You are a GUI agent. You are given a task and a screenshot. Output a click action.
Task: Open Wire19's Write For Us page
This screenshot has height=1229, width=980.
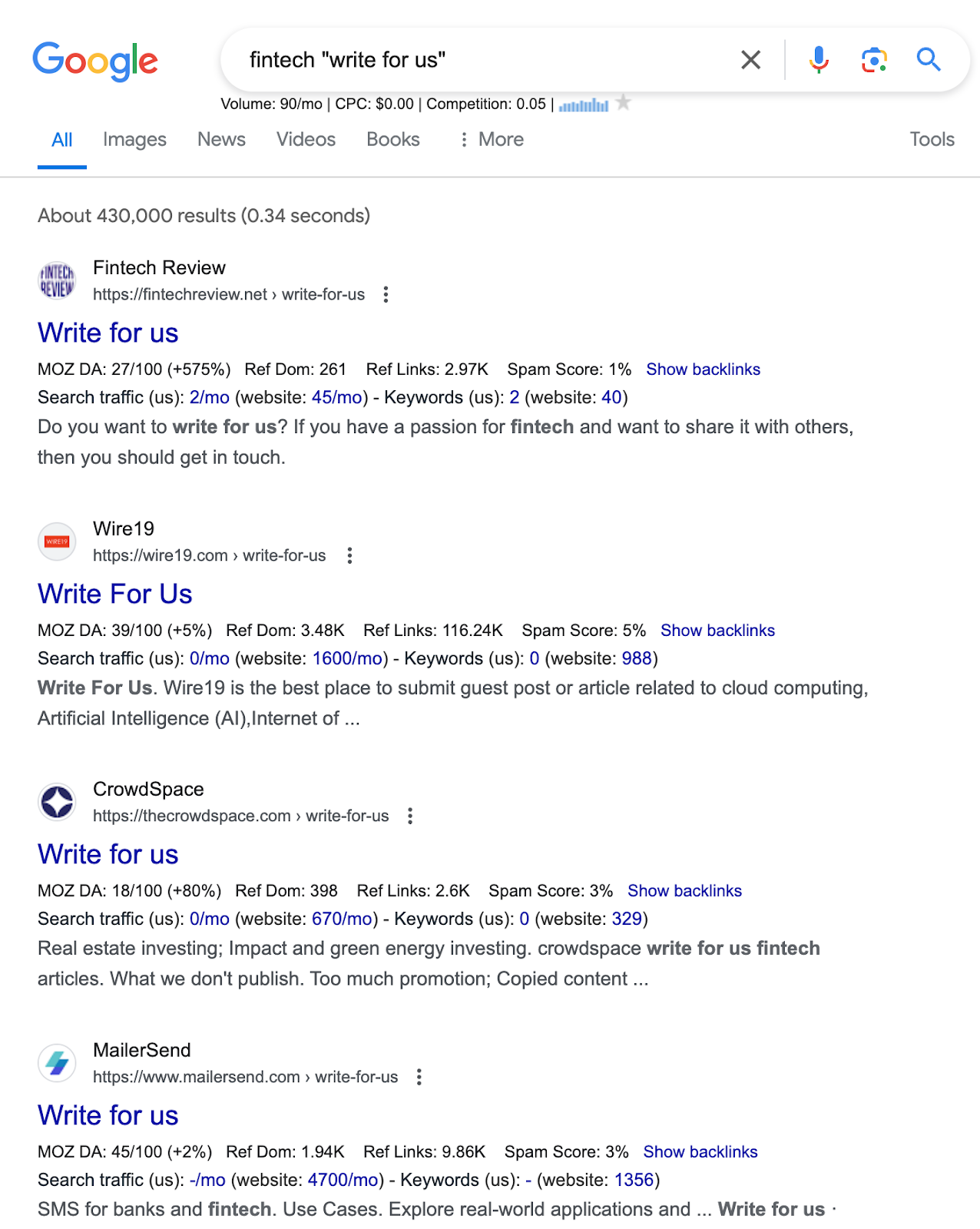tap(114, 593)
